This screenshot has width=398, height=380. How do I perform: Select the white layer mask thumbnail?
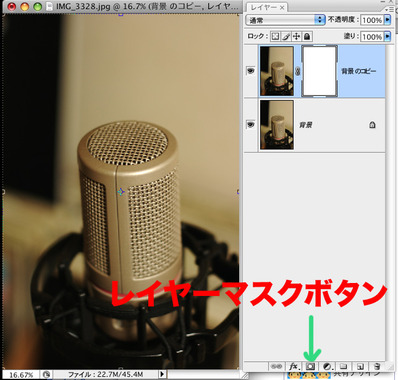point(319,71)
